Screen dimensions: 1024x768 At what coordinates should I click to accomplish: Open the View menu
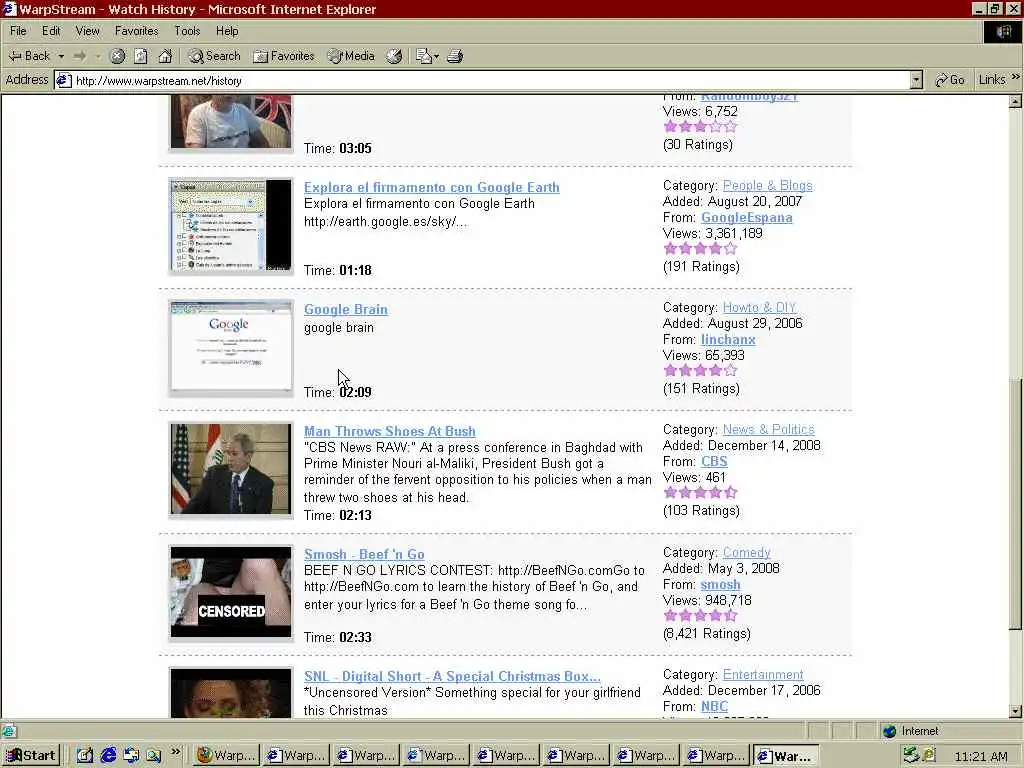[x=88, y=31]
